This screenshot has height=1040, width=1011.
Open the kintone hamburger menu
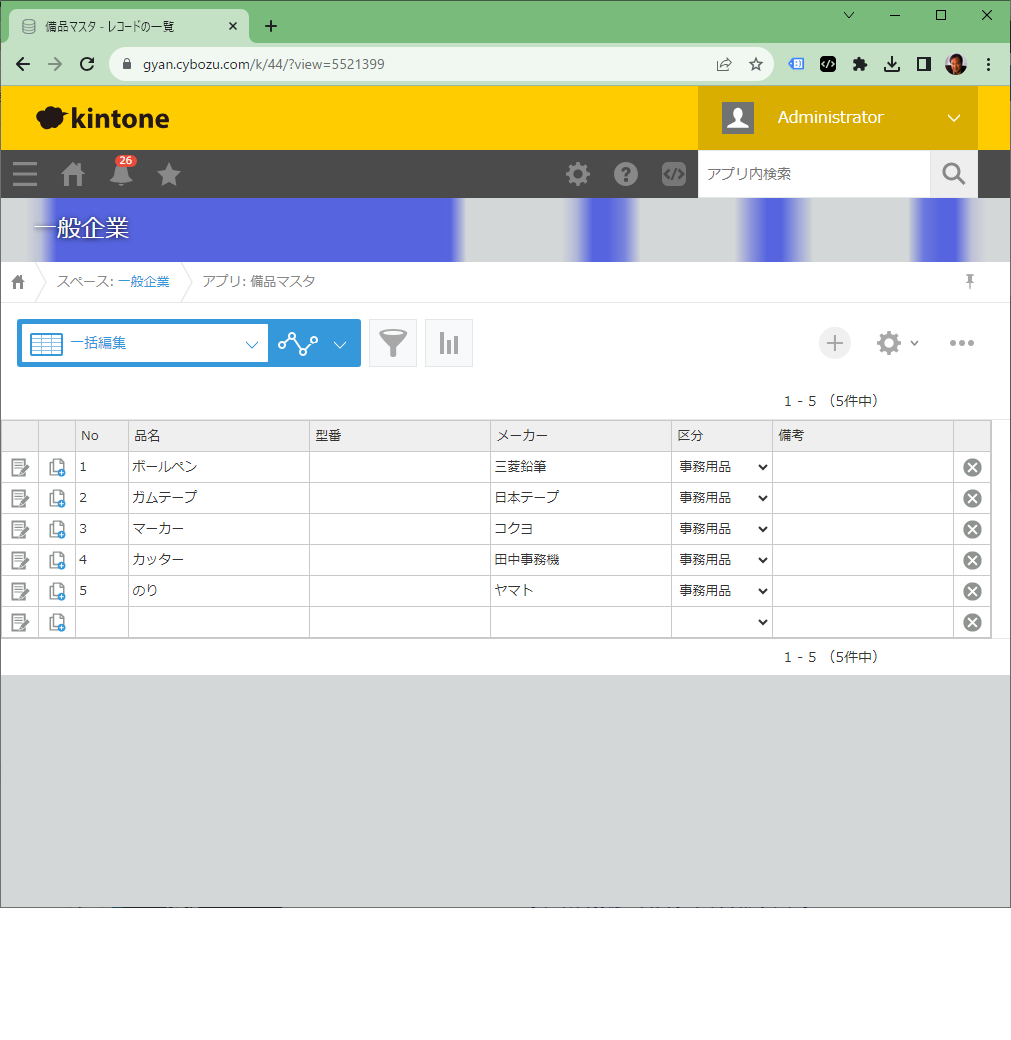tap(25, 175)
